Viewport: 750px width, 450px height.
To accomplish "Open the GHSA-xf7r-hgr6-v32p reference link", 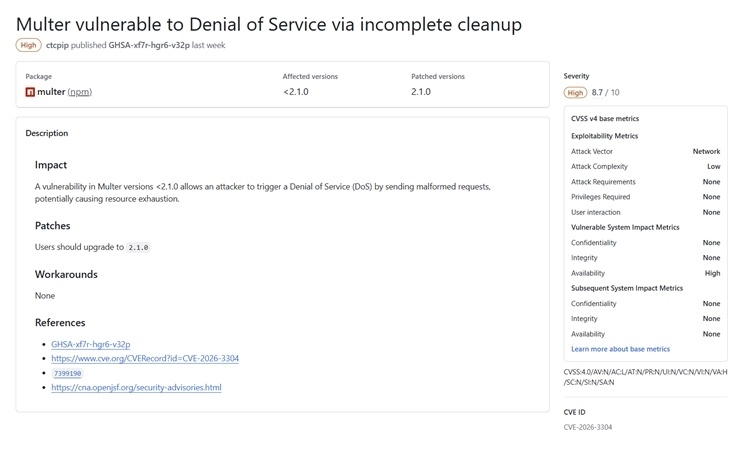I will coord(91,344).
